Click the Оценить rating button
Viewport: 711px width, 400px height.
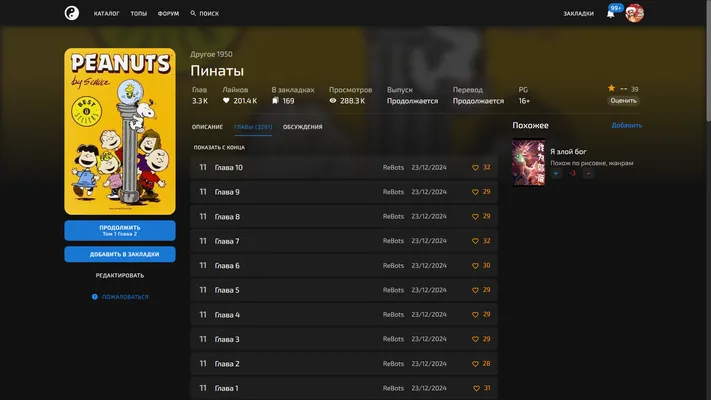[x=623, y=101]
